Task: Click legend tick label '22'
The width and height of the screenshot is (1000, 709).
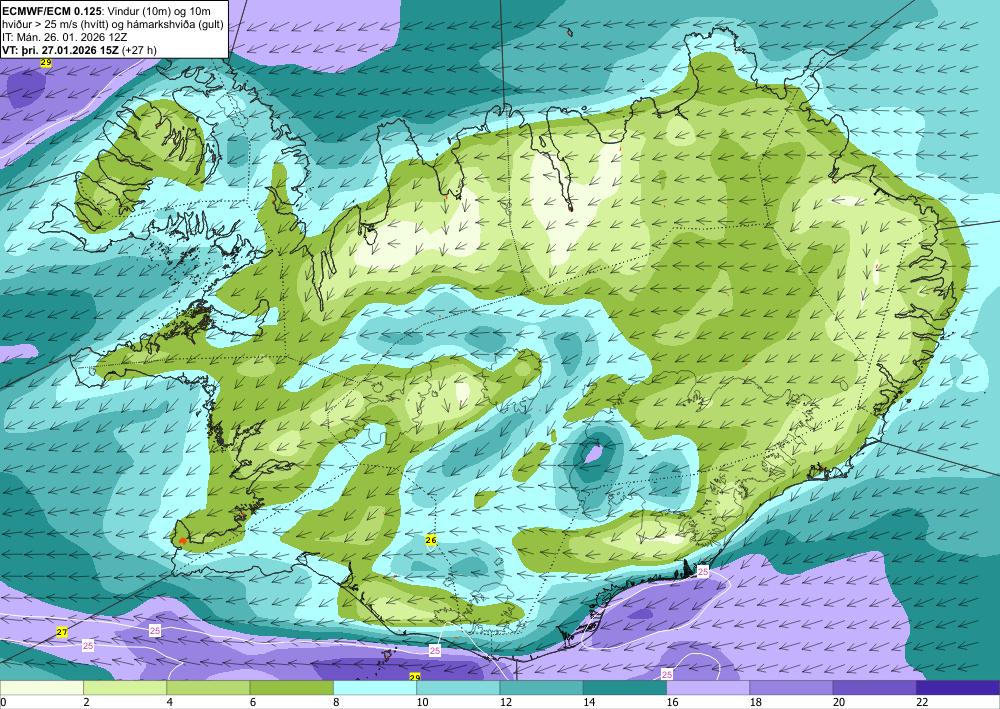Action: (x=922, y=702)
